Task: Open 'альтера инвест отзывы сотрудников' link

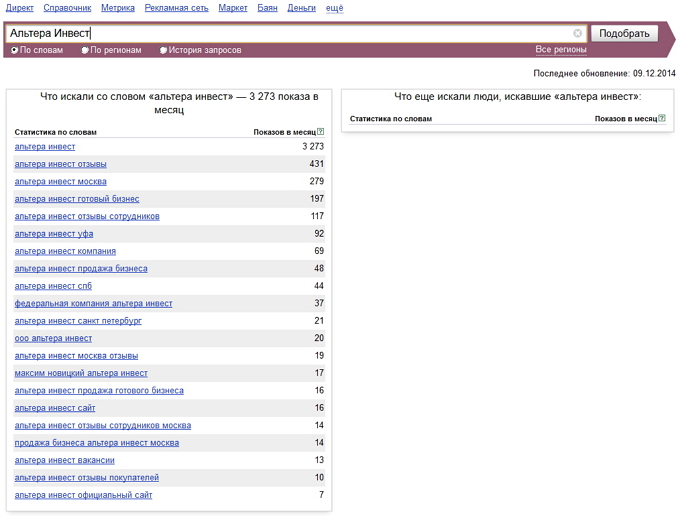Action: 87,216
